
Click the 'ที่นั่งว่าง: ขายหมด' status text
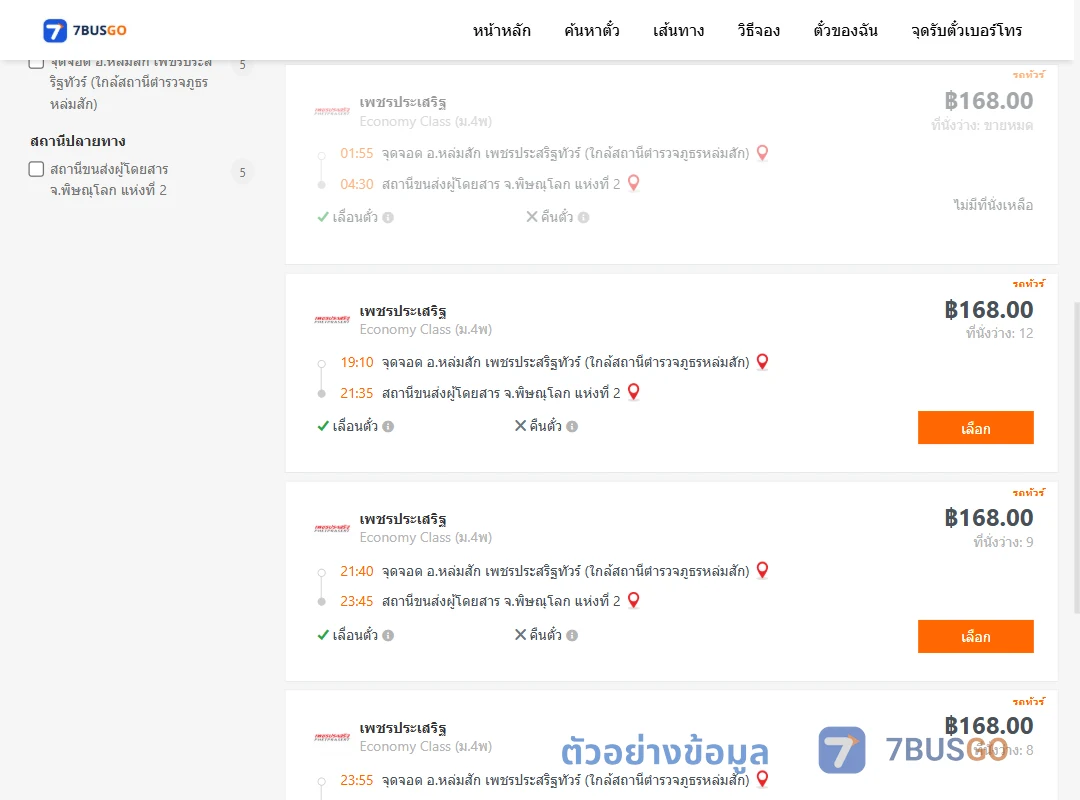pyautogui.click(x=982, y=125)
